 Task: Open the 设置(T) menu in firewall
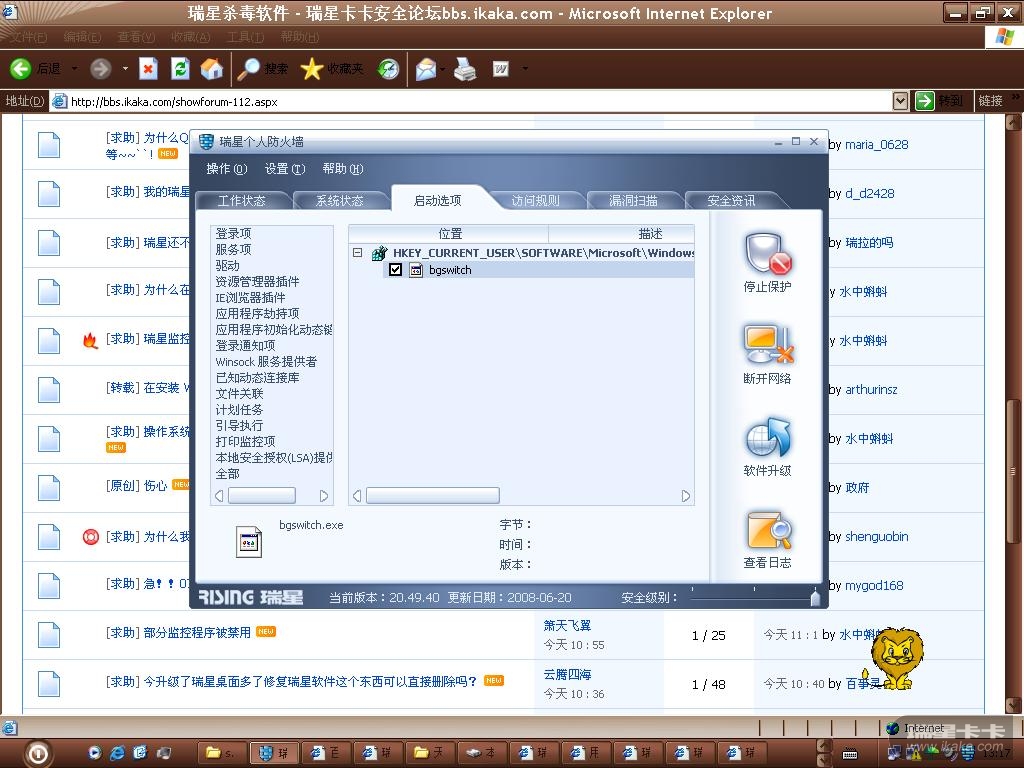point(285,168)
